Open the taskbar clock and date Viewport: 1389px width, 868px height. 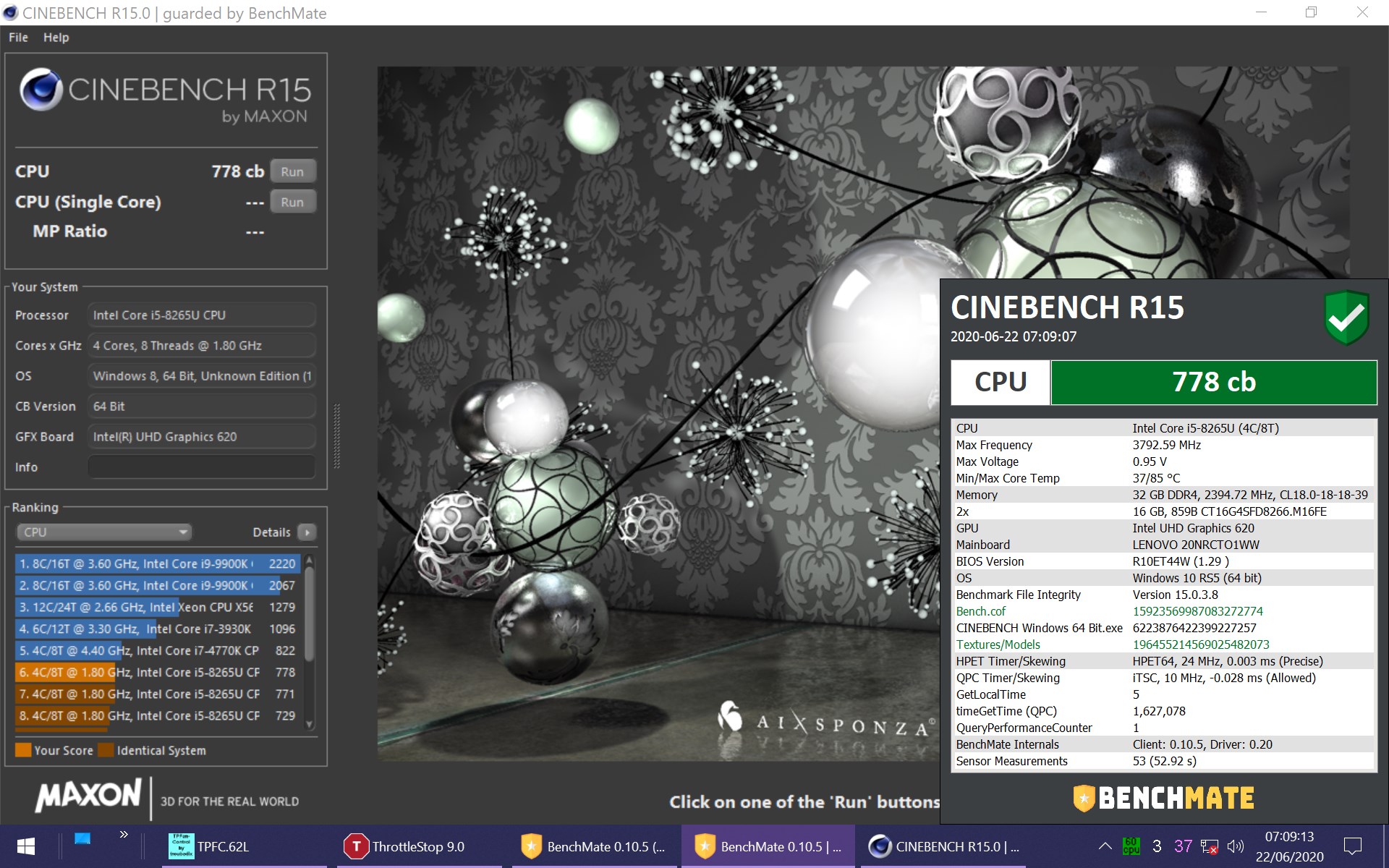[1289, 846]
